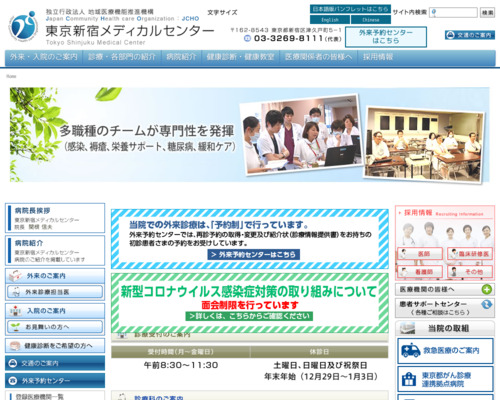Open 健康診断・健康教室 menu
This screenshot has width=500, height=400.
click(x=240, y=57)
